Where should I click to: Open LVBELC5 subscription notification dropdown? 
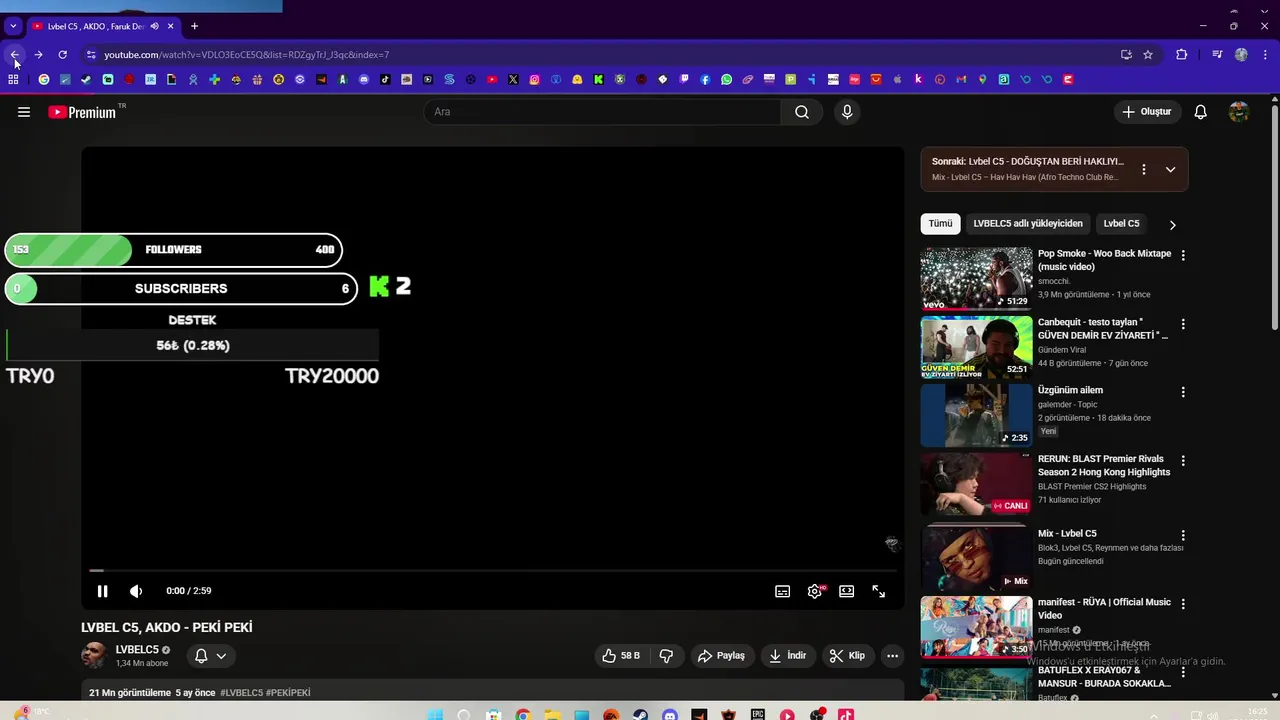211,656
